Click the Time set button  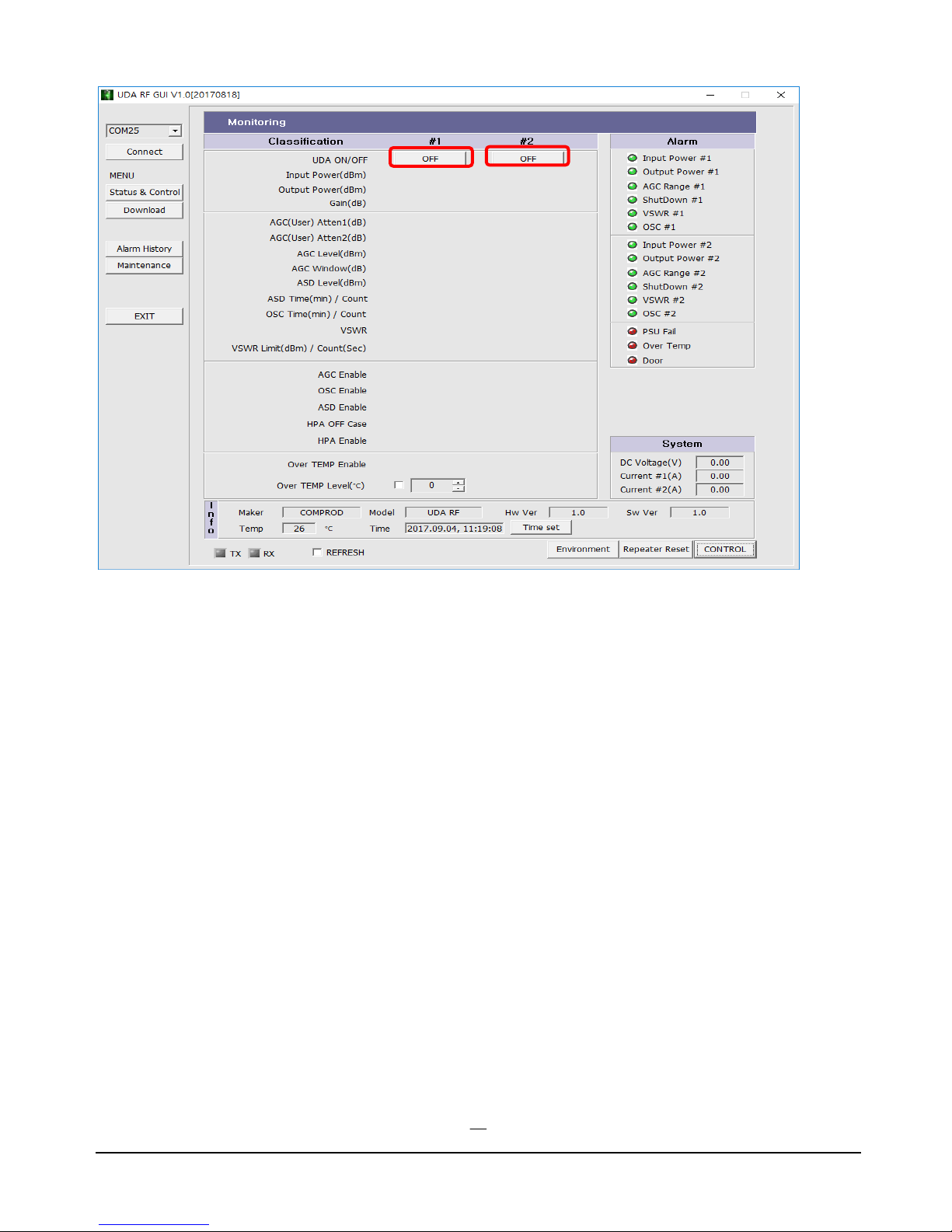click(x=541, y=527)
